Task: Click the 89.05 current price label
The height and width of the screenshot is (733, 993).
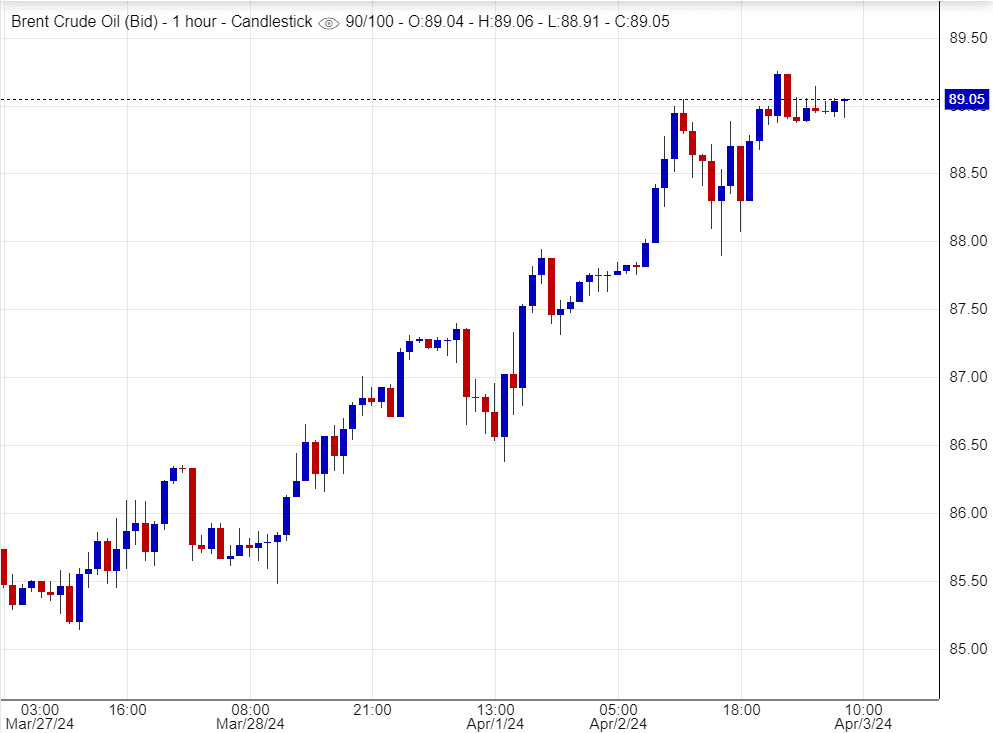Action: pyautogui.click(x=966, y=99)
